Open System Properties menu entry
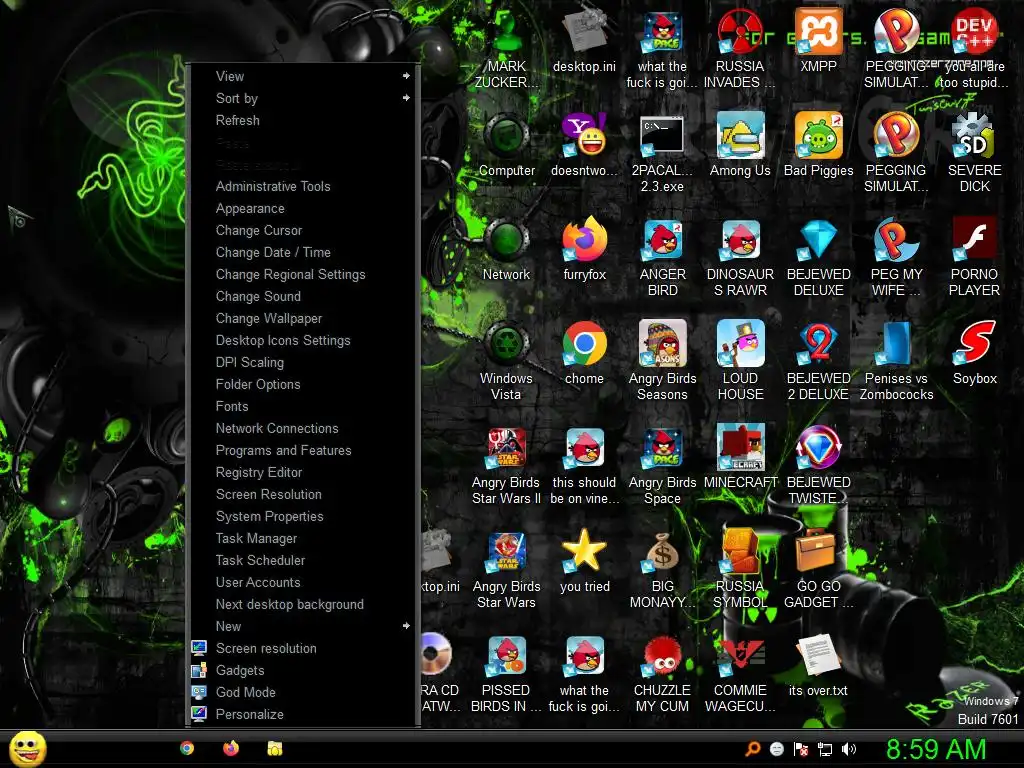Viewport: 1024px width, 768px height. click(x=303, y=516)
